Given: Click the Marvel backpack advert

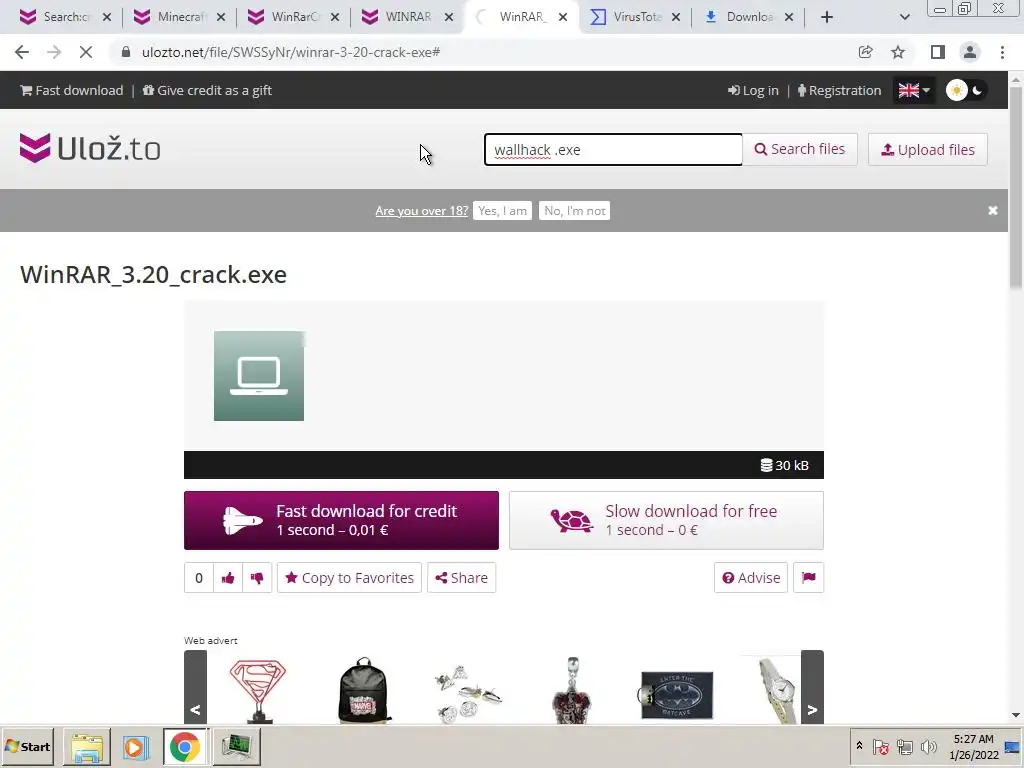Looking at the screenshot, I should click(x=364, y=690).
